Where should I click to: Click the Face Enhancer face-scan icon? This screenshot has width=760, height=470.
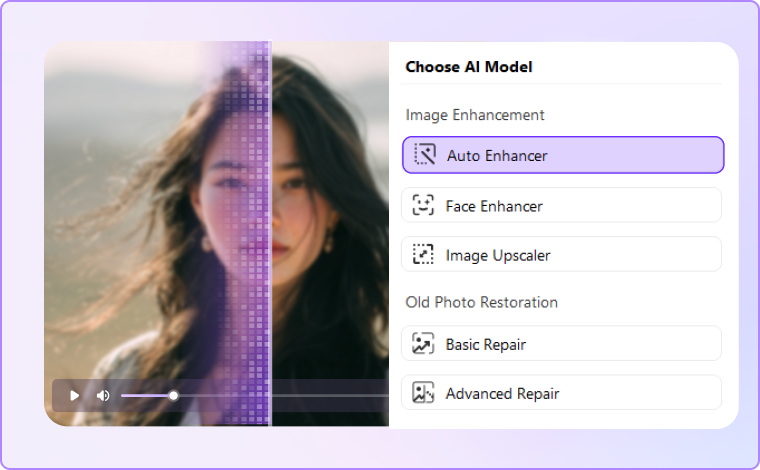coord(423,205)
